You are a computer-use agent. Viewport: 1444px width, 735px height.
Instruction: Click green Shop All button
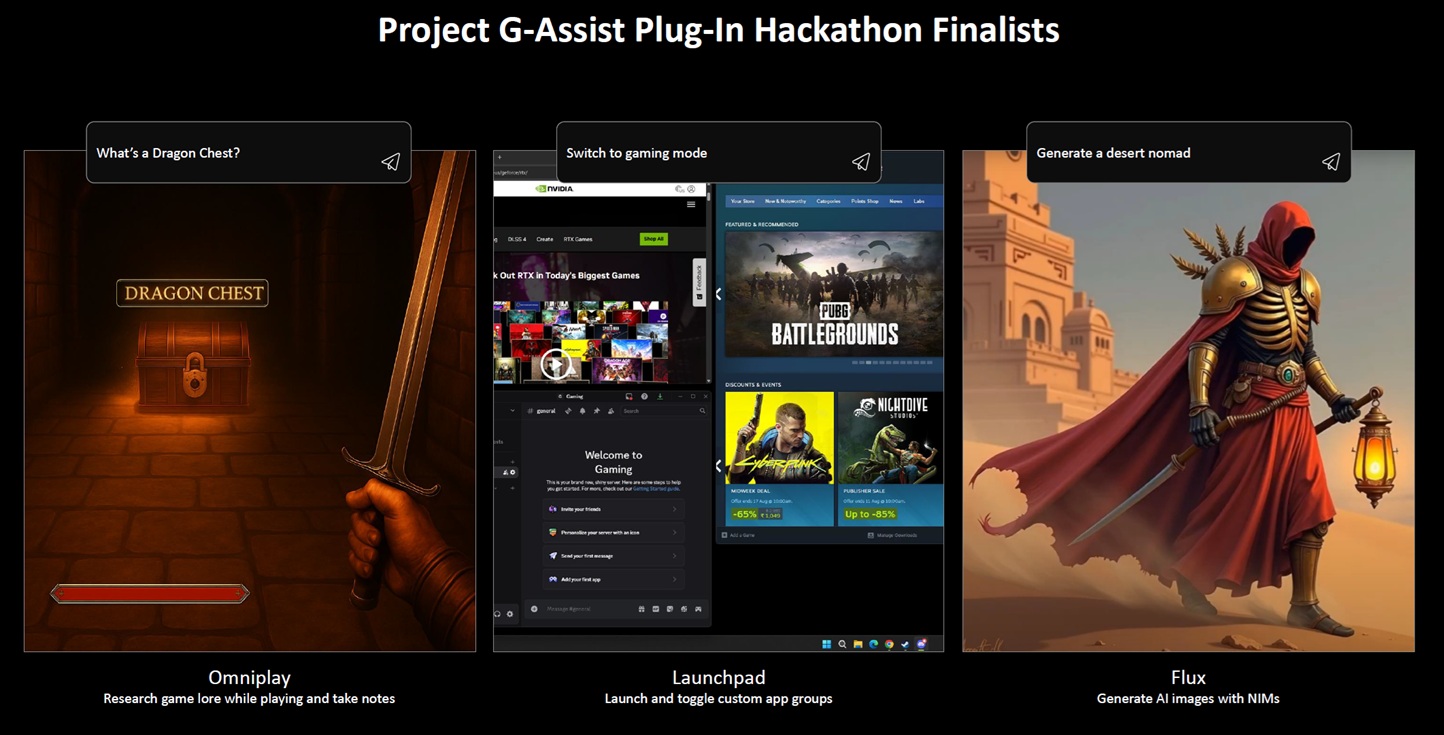653,239
